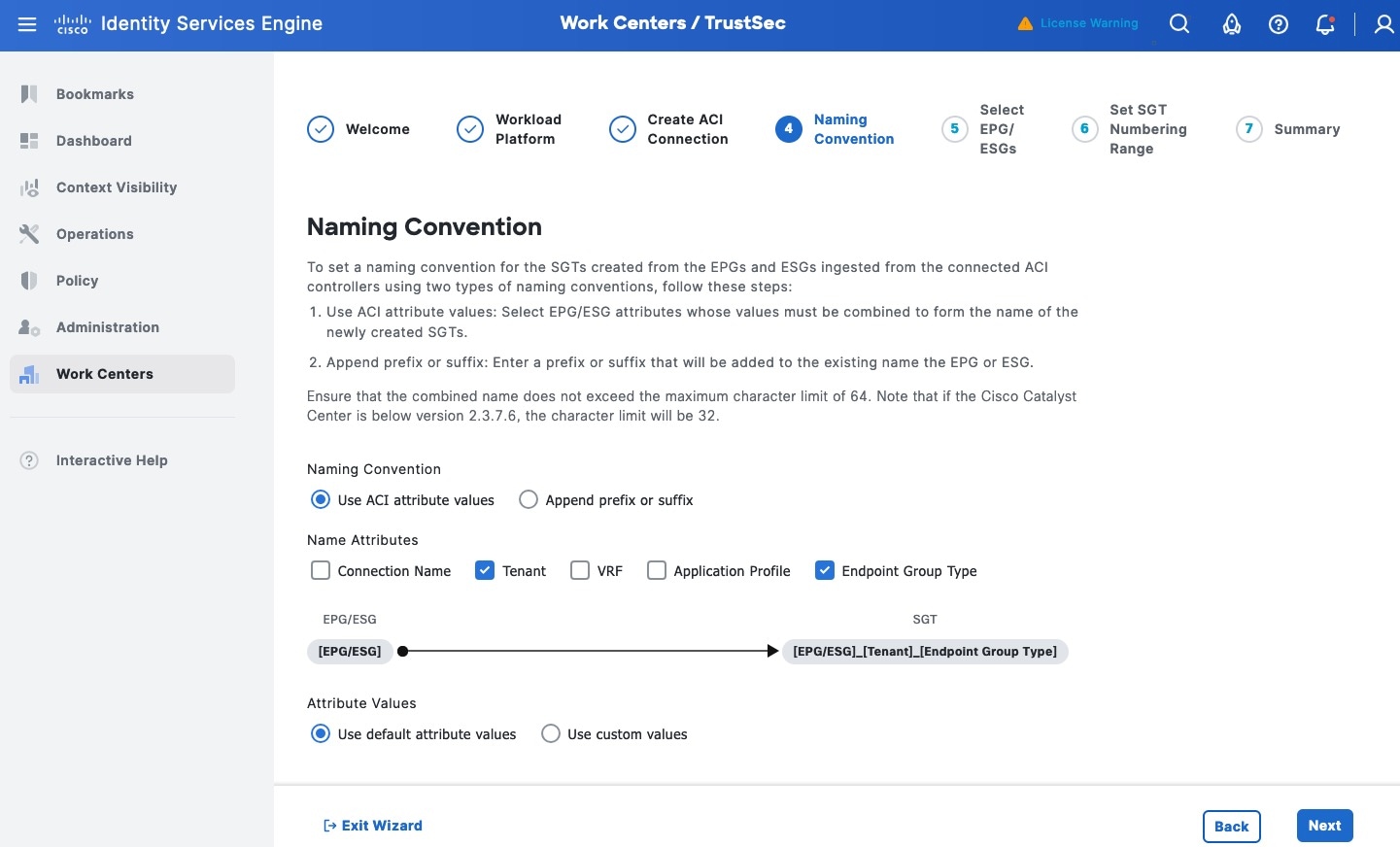Click the Back button
The height and width of the screenshot is (847, 1400).
click(x=1232, y=827)
